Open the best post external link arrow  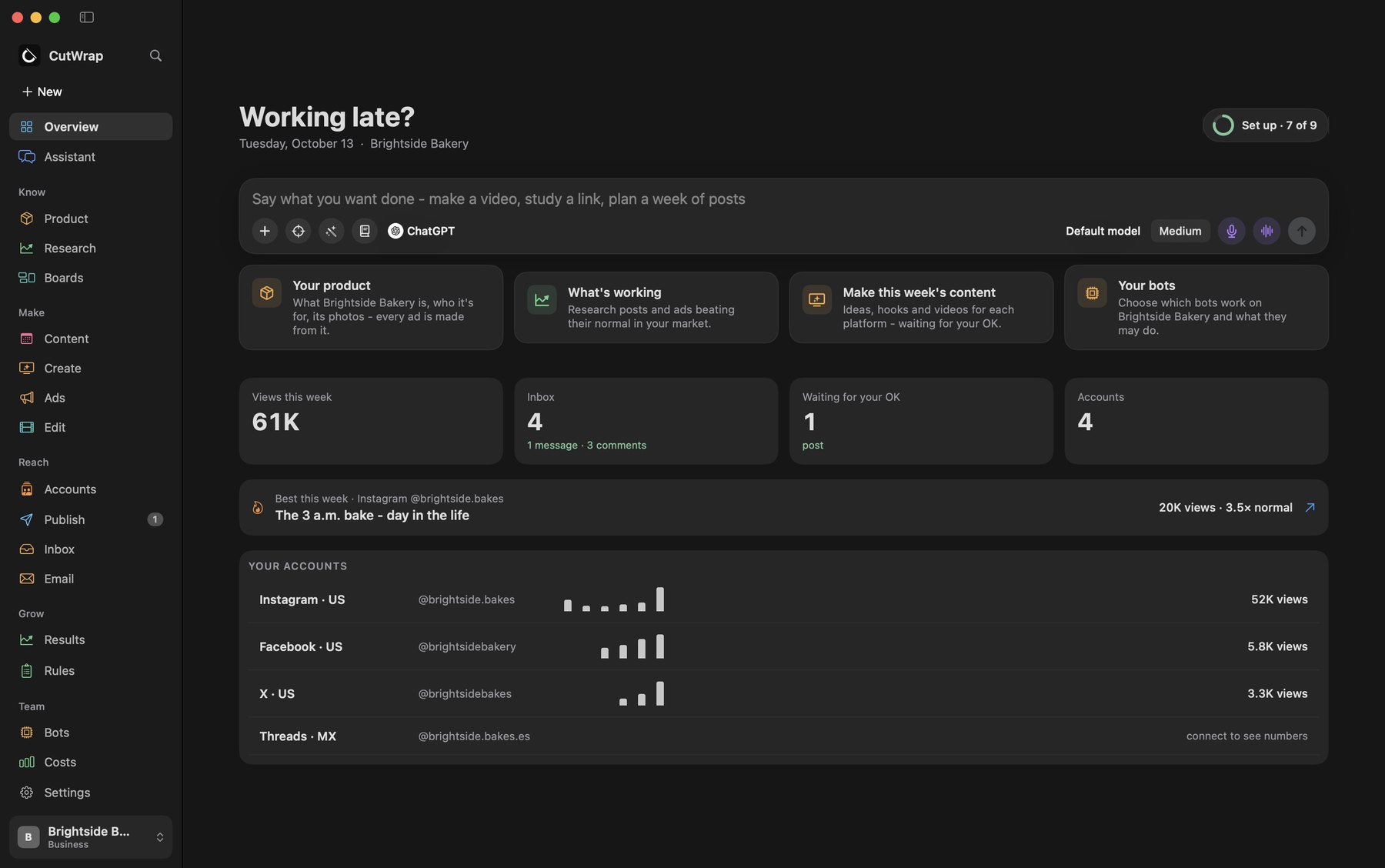[x=1310, y=507]
